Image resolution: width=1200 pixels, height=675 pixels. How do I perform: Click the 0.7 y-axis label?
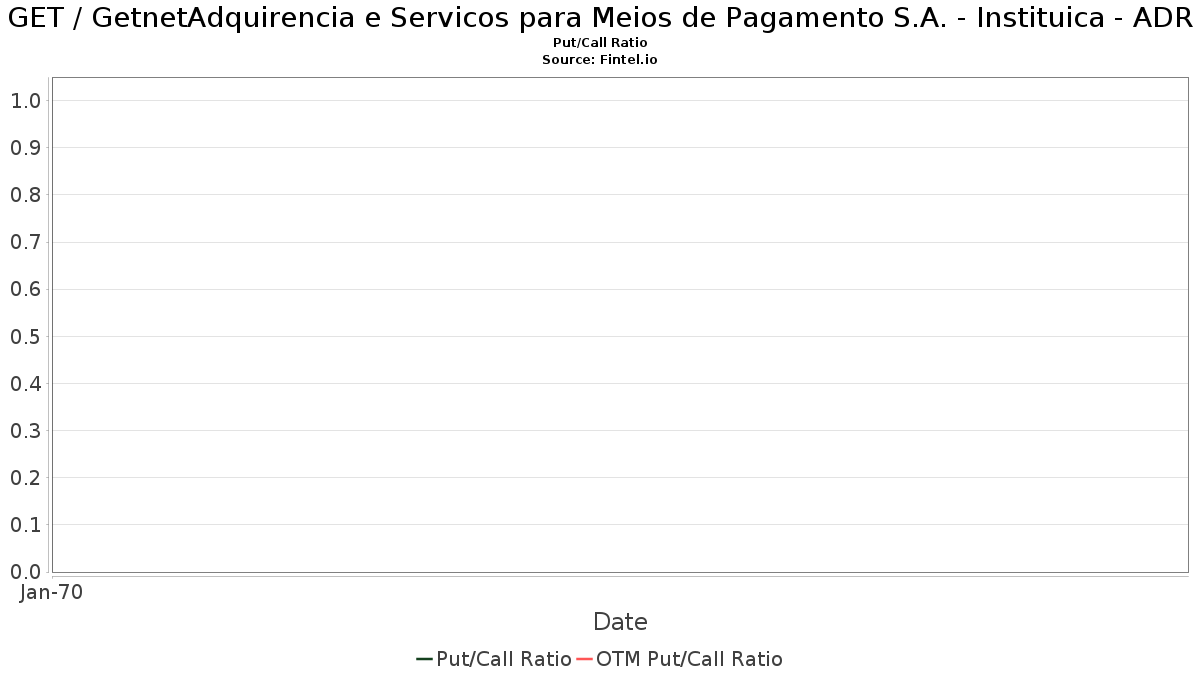click(25, 242)
